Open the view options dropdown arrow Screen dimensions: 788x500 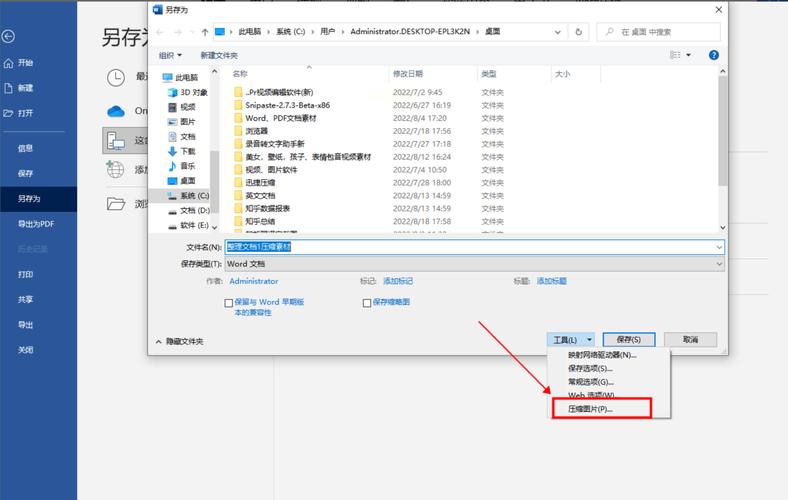click(x=688, y=55)
